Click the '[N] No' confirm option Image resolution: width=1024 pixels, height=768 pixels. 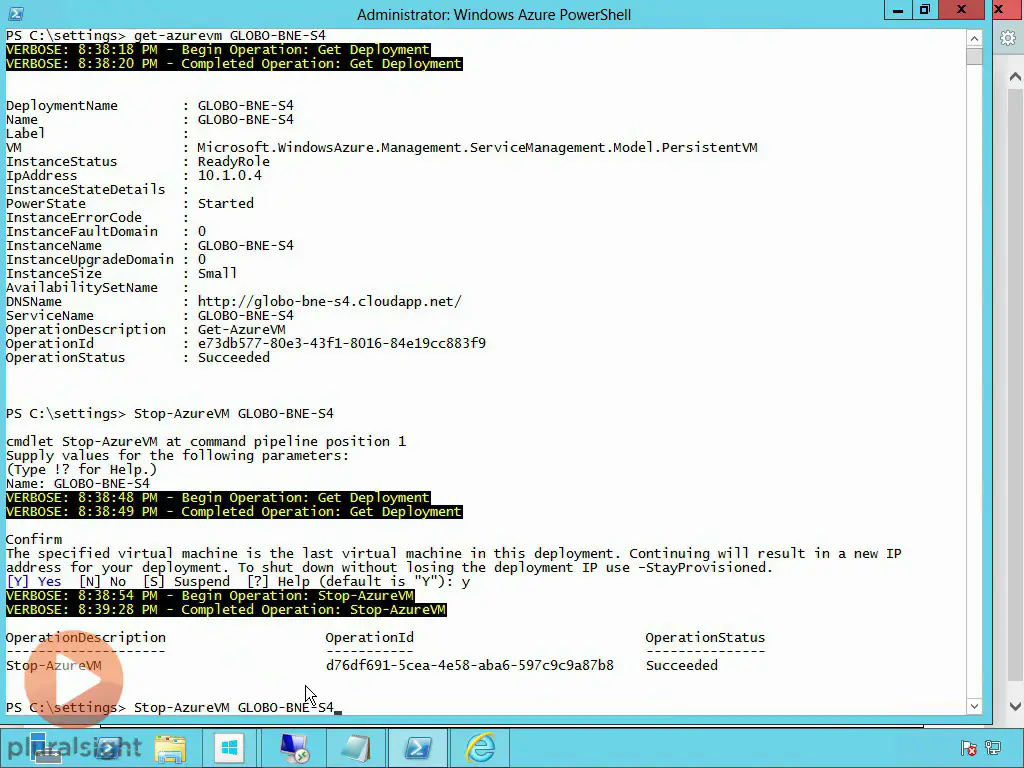tap(102, 581)
